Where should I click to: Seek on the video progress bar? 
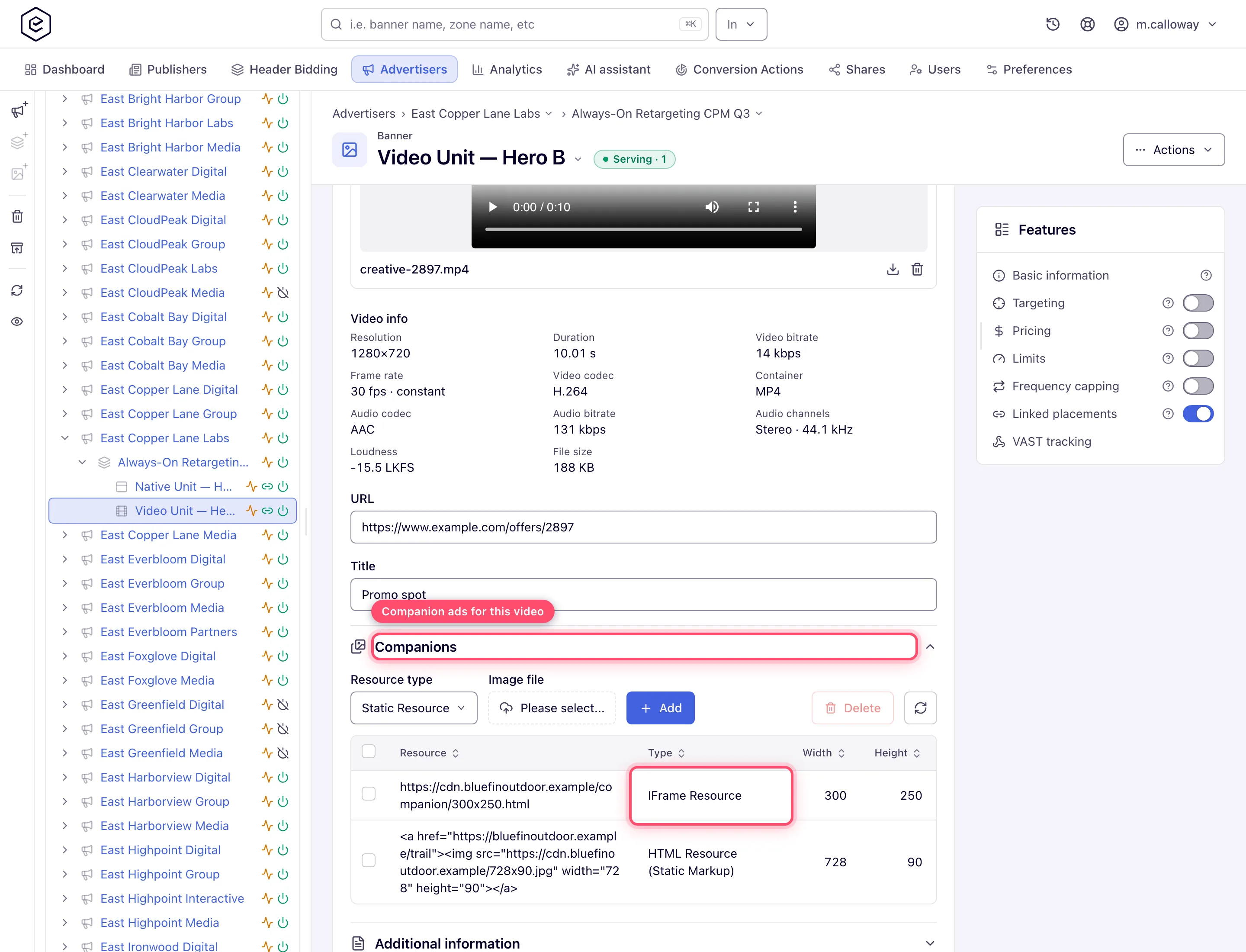pos(643,229)
